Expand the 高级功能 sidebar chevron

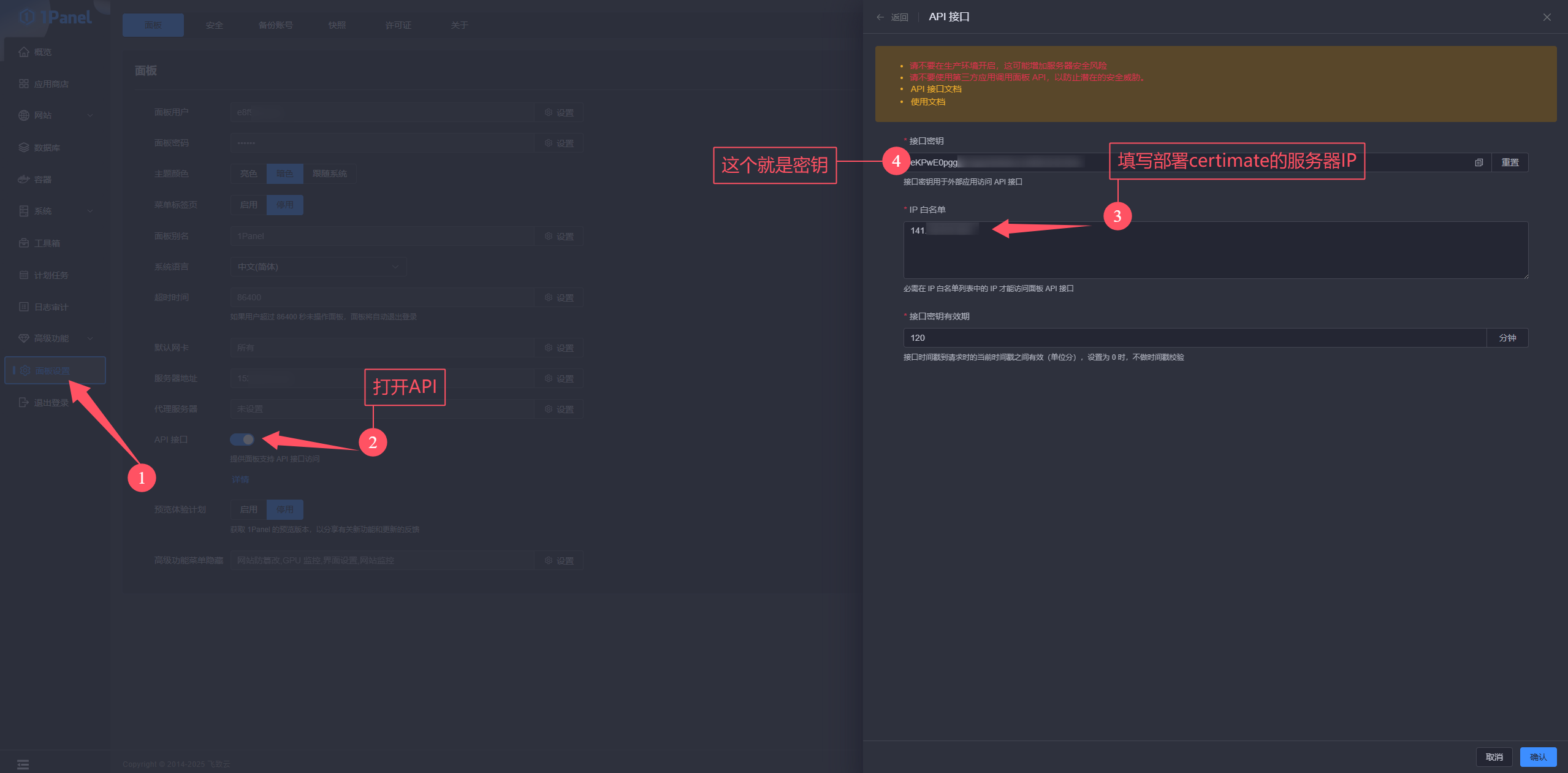[90, 338]
